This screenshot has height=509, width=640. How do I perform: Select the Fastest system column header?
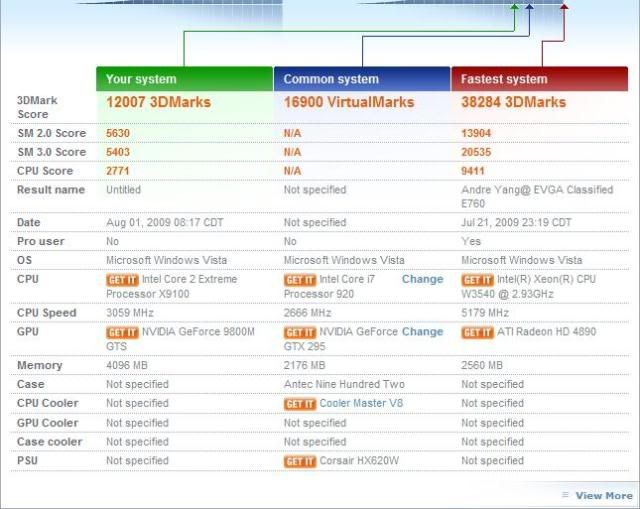(540, 79)
